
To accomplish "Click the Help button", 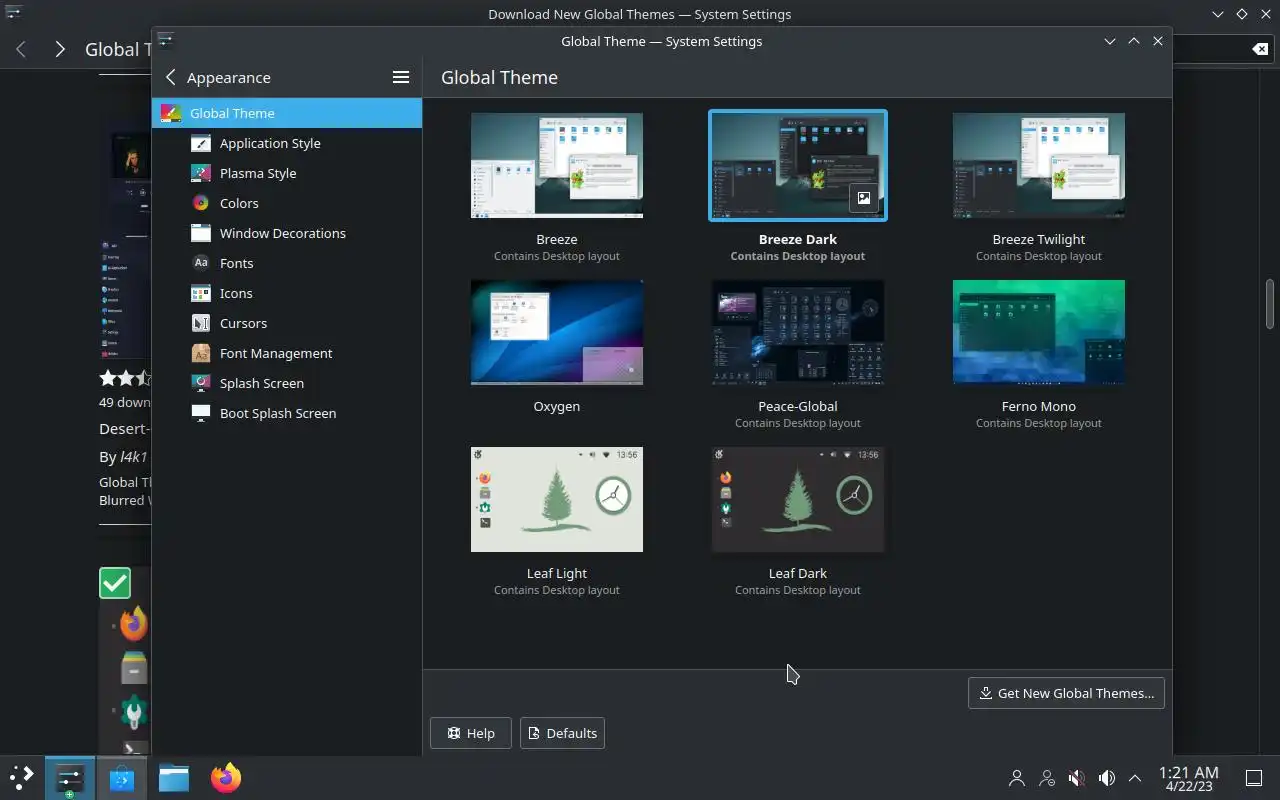I will click(x=471, y=733).
